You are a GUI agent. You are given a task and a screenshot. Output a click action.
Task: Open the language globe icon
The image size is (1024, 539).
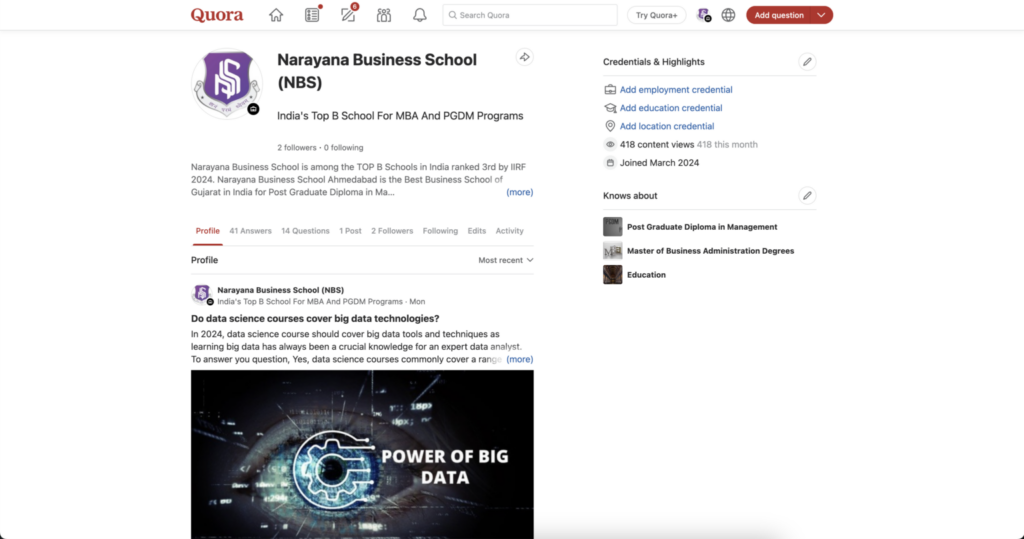click(728, 15)
